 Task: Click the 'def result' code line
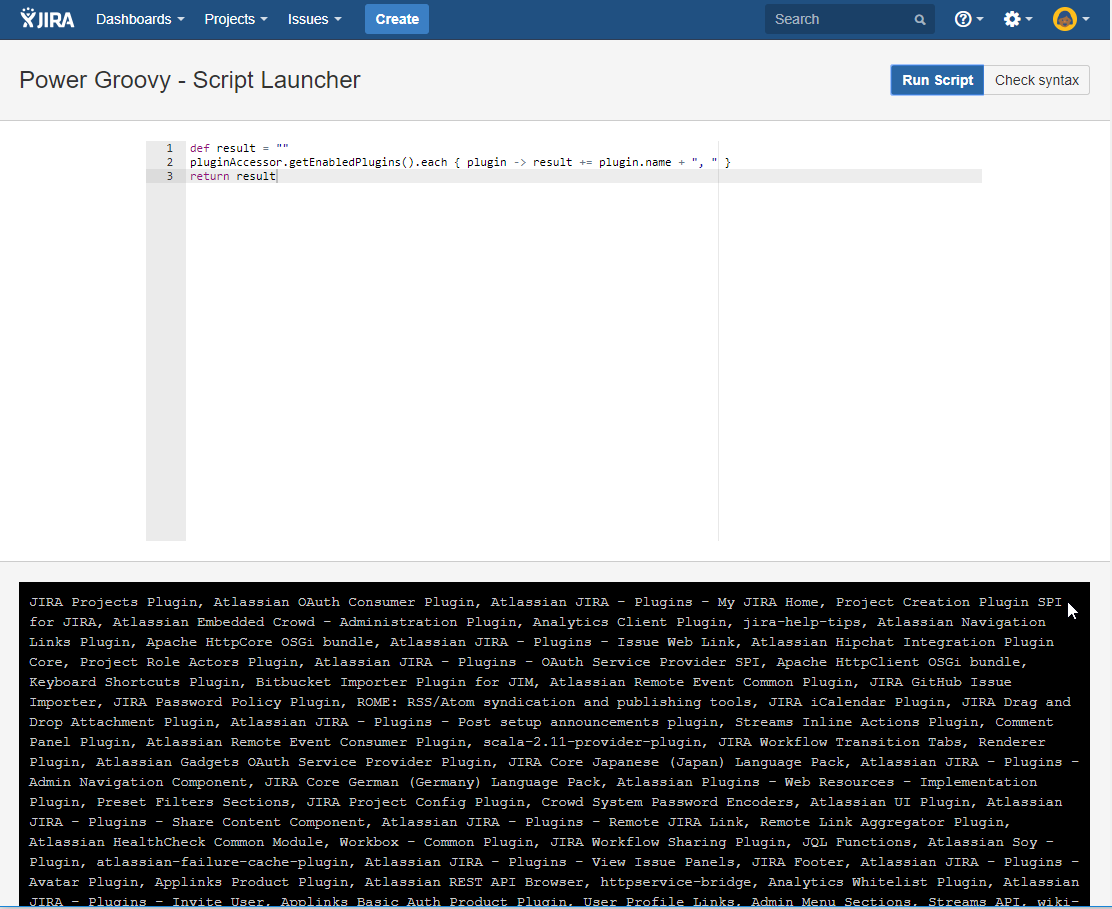[239, 148]
